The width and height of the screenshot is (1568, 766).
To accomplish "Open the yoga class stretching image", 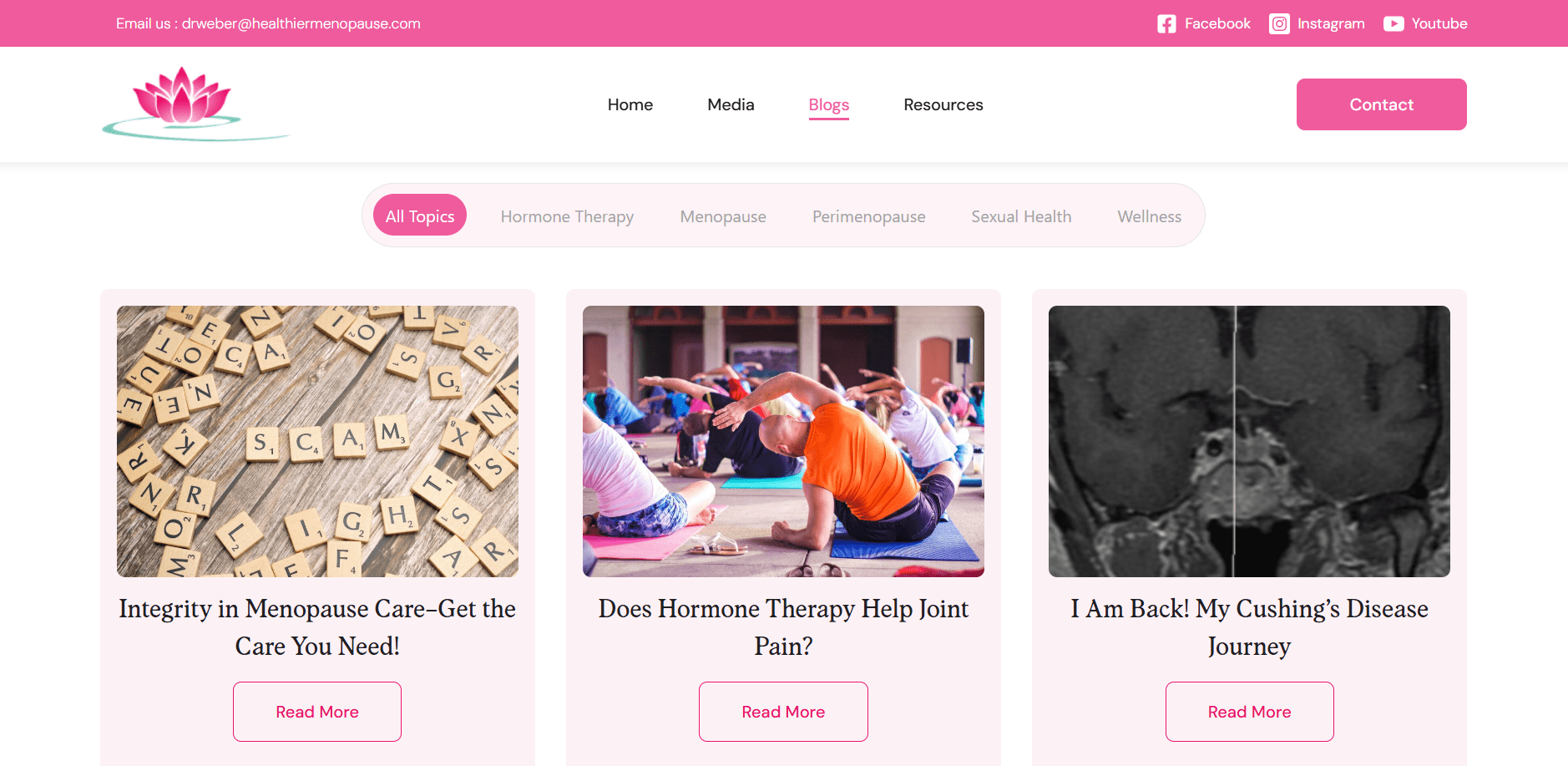I will pyautogui.click(x=783, y=441).
